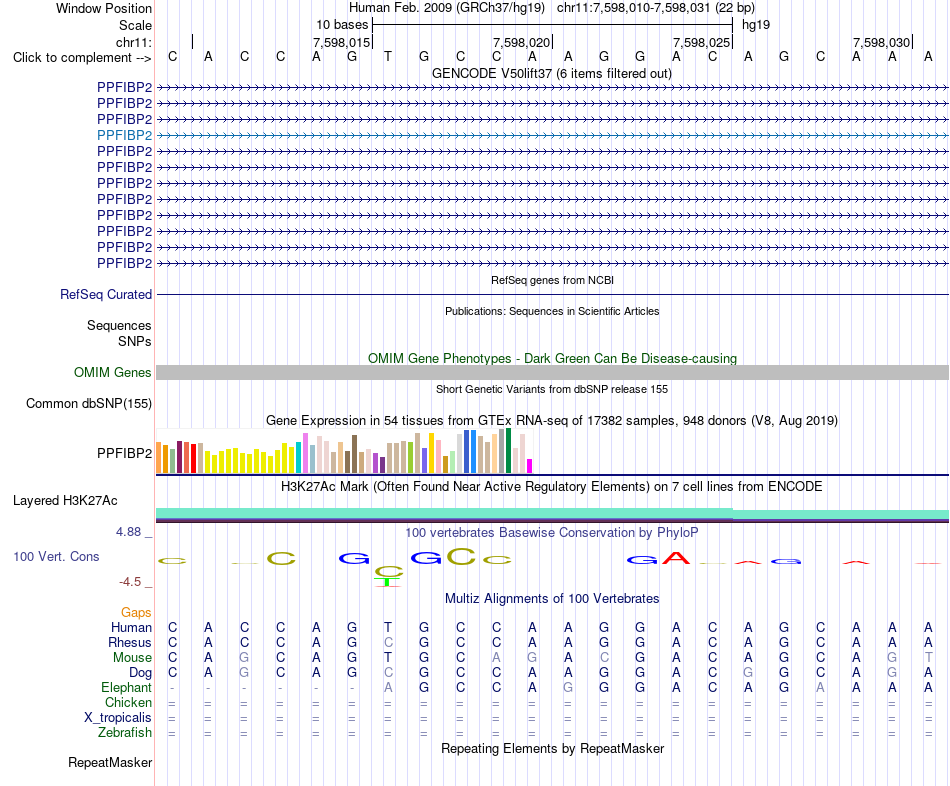This screenshot has width=950, height=786.
Task: Select the RefSeq Curated track label
Action: [106, 295]
